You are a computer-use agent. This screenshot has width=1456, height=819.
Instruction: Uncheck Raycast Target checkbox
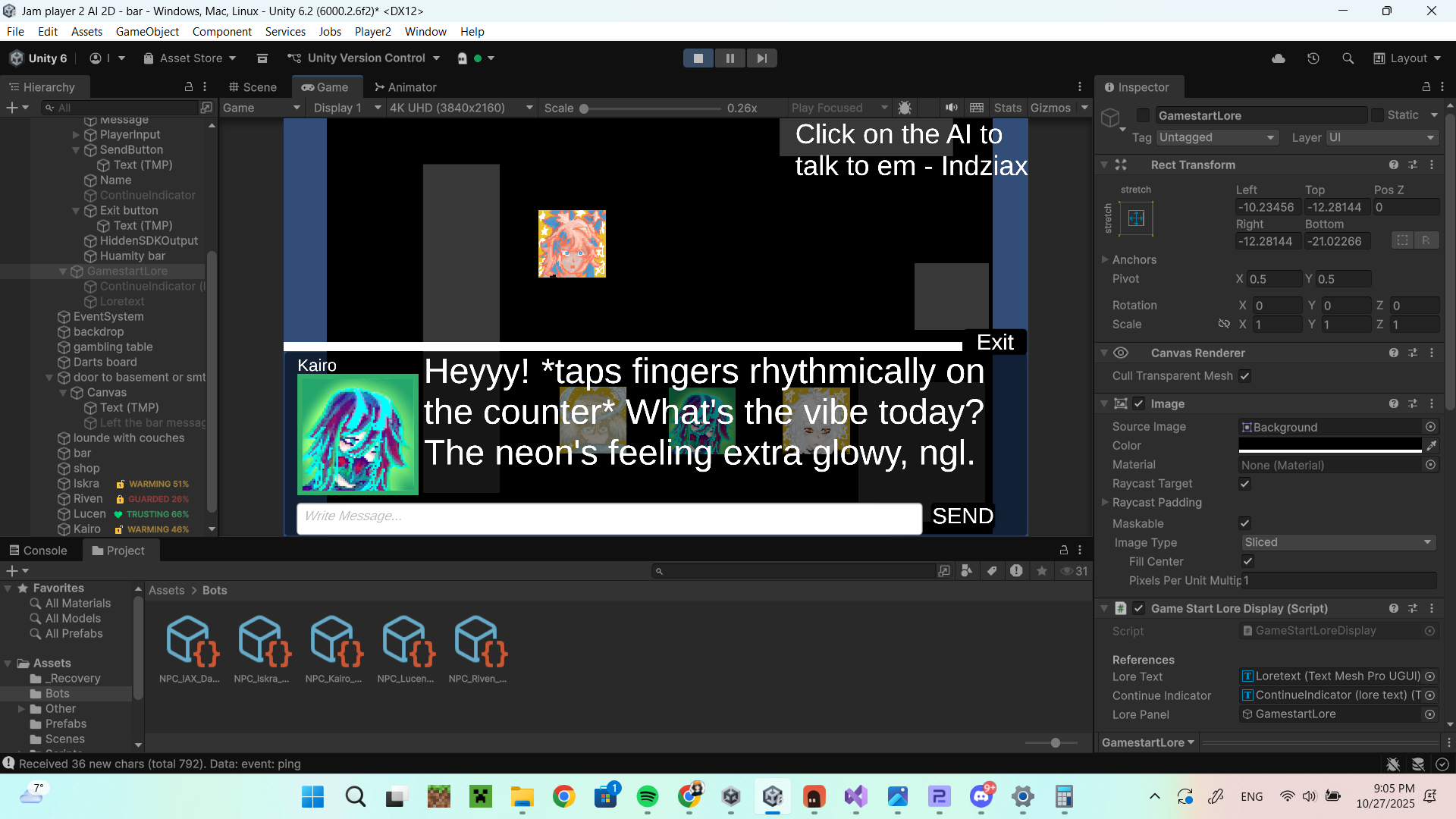[x=1244, y=484]
